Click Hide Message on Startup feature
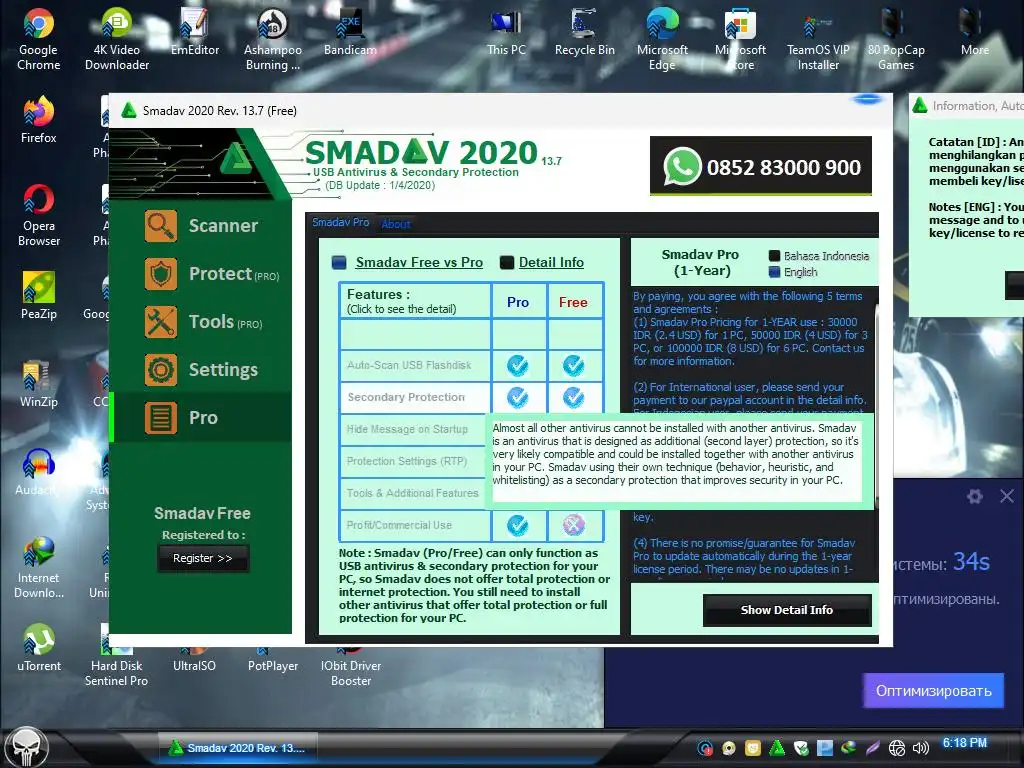This screenshot has height=768, width=1024. click(415, 429)
